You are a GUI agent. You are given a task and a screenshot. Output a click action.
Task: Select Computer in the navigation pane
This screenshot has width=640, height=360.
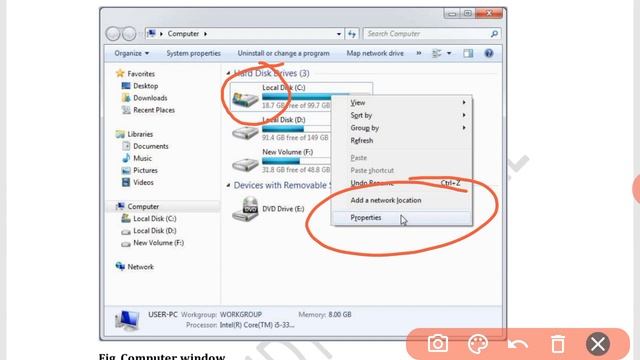(x=143, y=207)
